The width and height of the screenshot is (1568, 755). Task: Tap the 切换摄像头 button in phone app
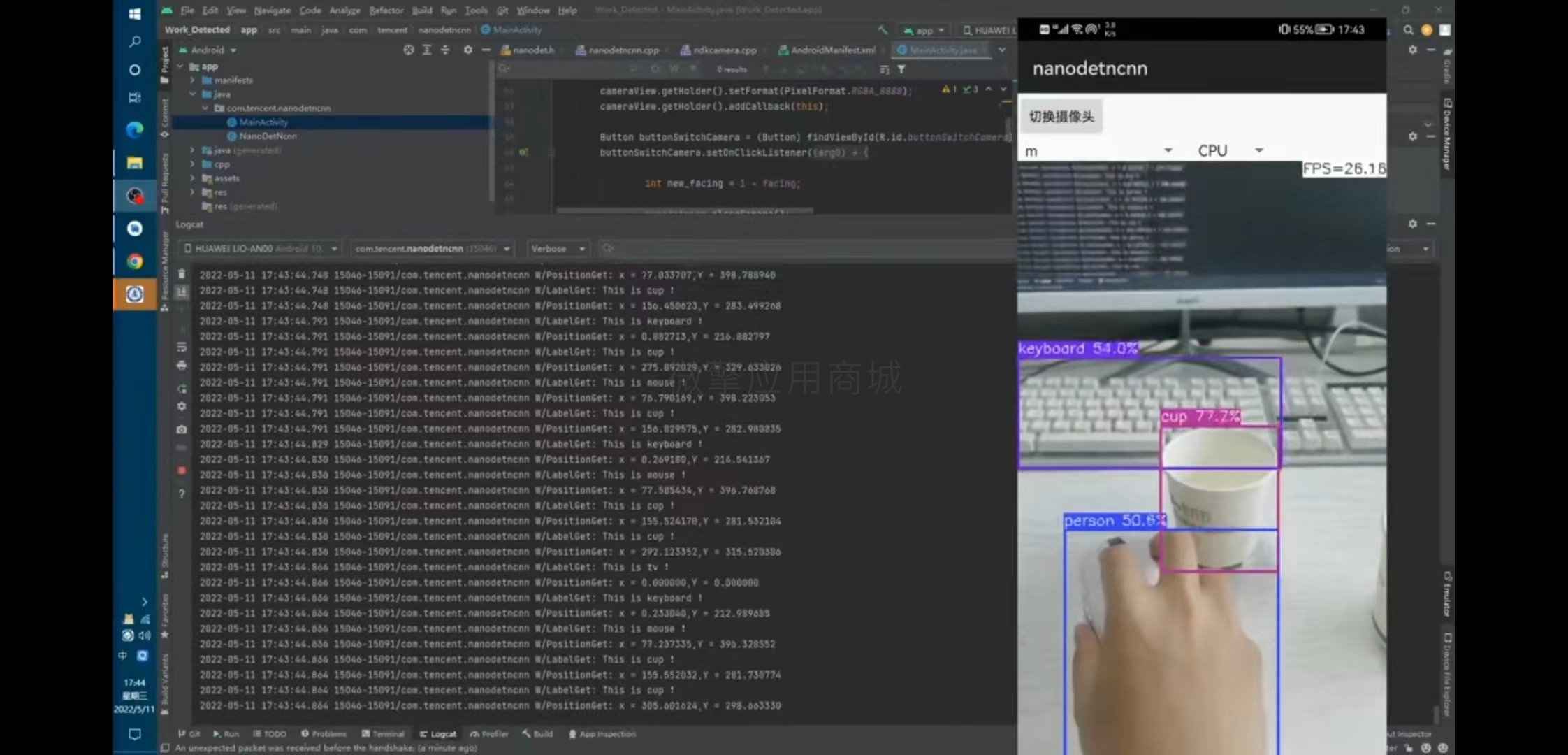pos(1061,117)
